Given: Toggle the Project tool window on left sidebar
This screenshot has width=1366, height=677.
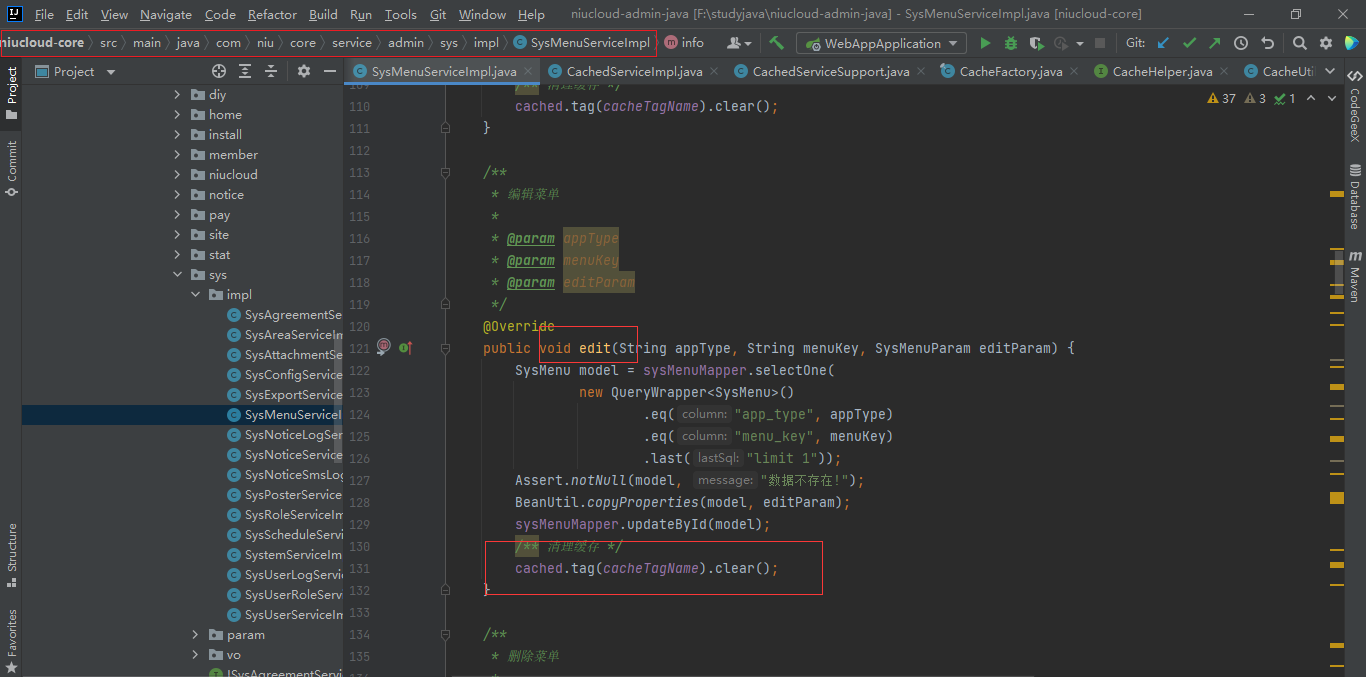Looking at the screenshot, I should (11, 94).
